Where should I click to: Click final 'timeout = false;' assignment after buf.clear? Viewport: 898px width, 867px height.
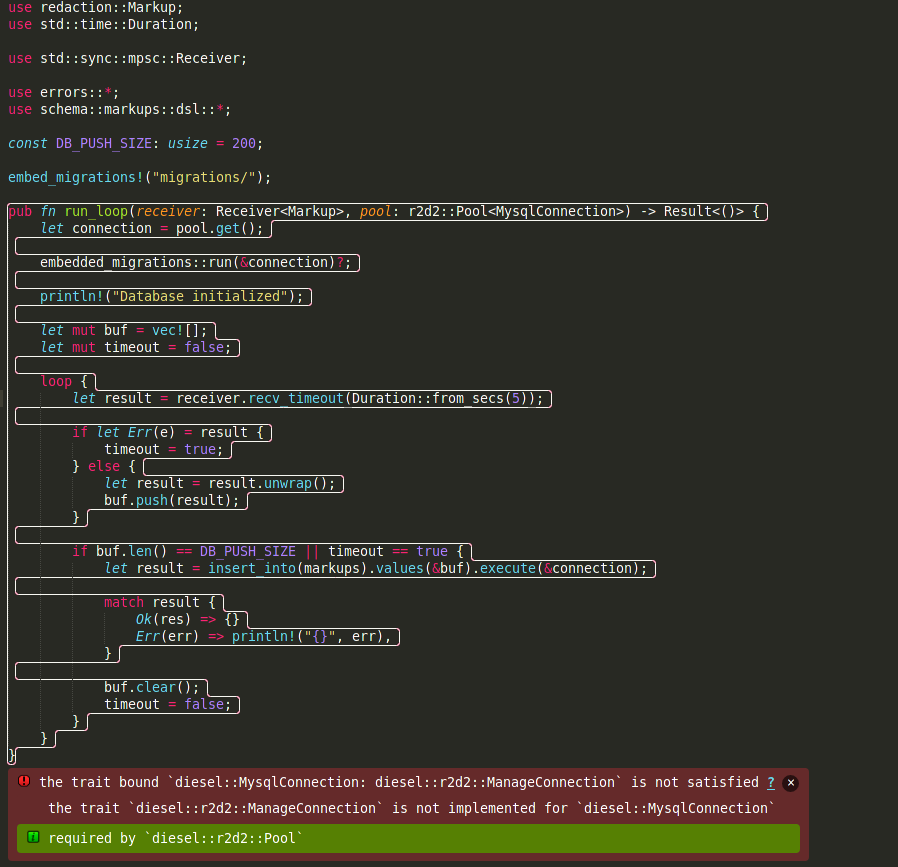pos(168,704)
